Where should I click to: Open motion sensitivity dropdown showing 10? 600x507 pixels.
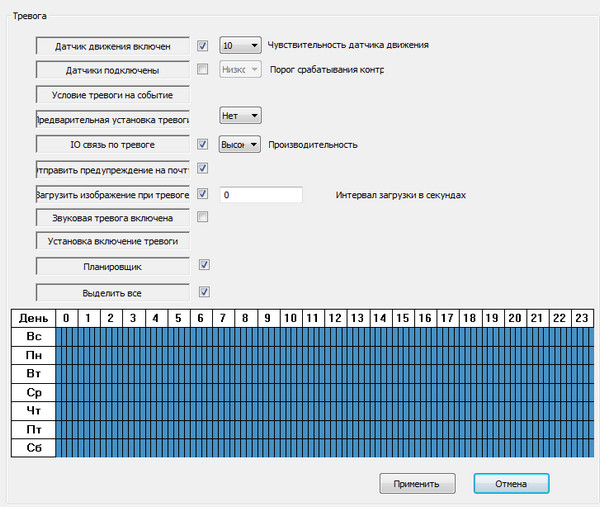(x=240, y=46)
